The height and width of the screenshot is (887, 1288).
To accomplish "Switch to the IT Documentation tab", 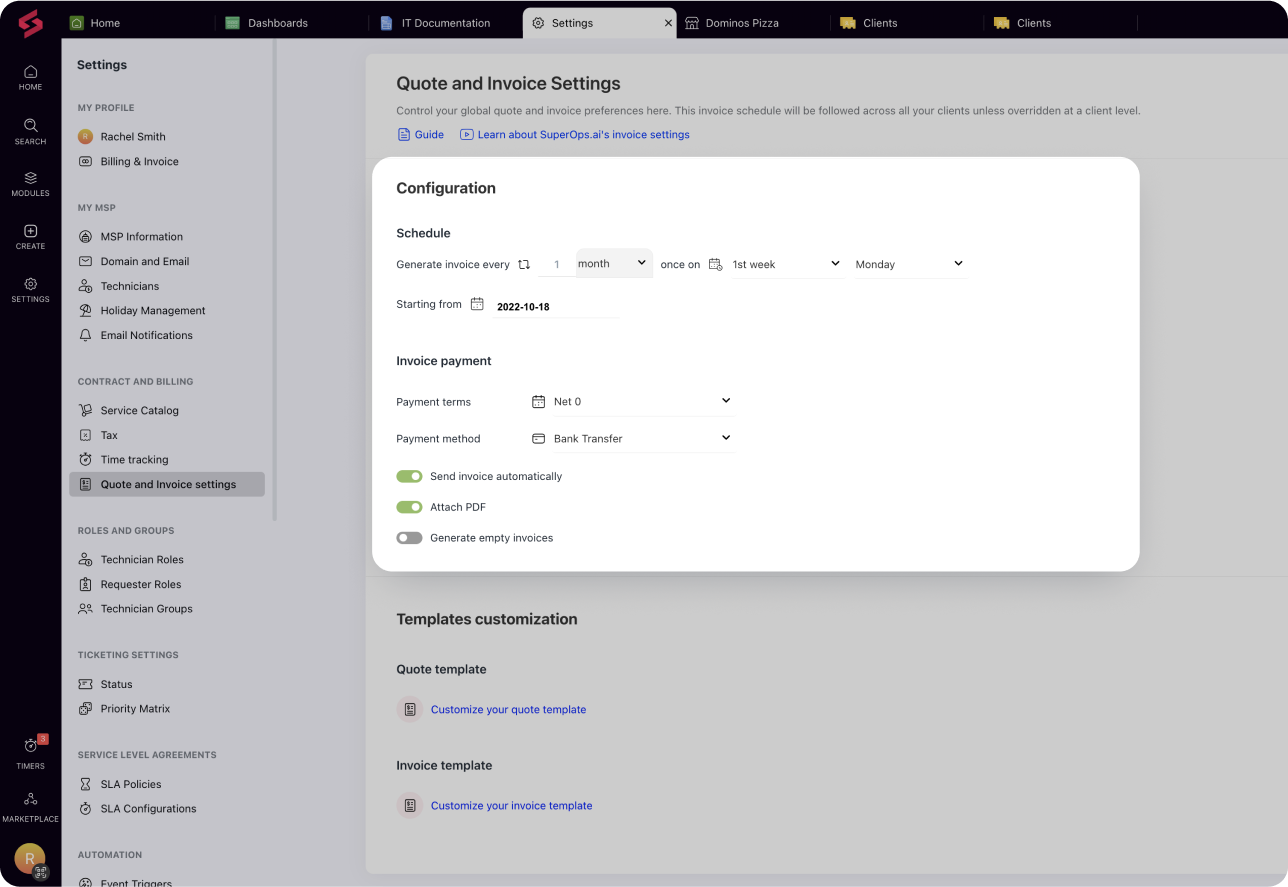I will tap(445, 23).
